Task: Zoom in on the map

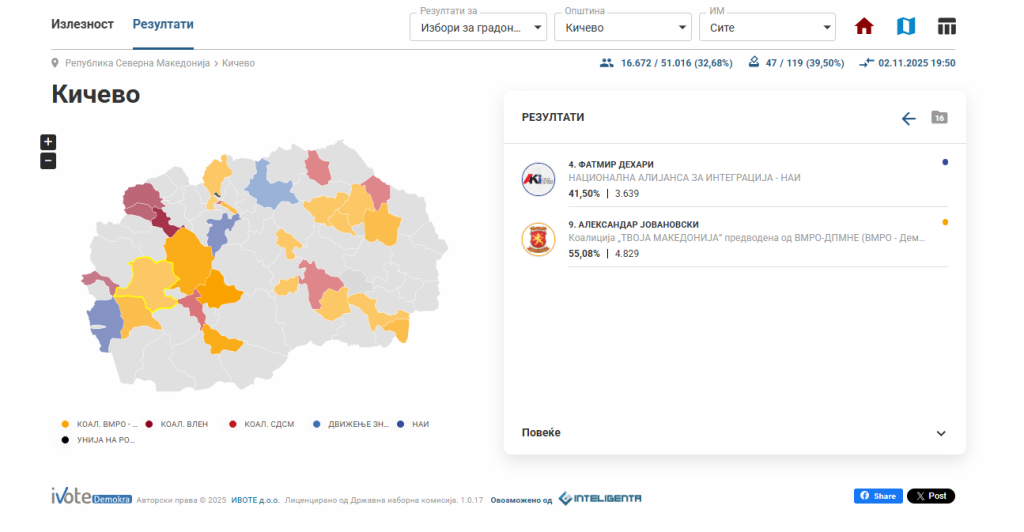Action: [48, 142]
